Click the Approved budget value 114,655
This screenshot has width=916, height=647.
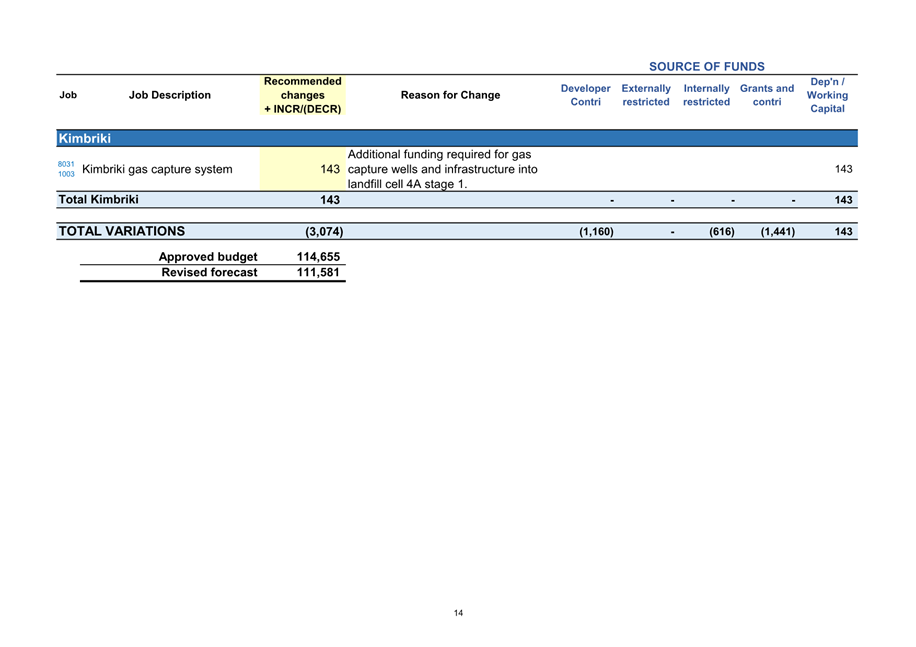tap(319, 257)
